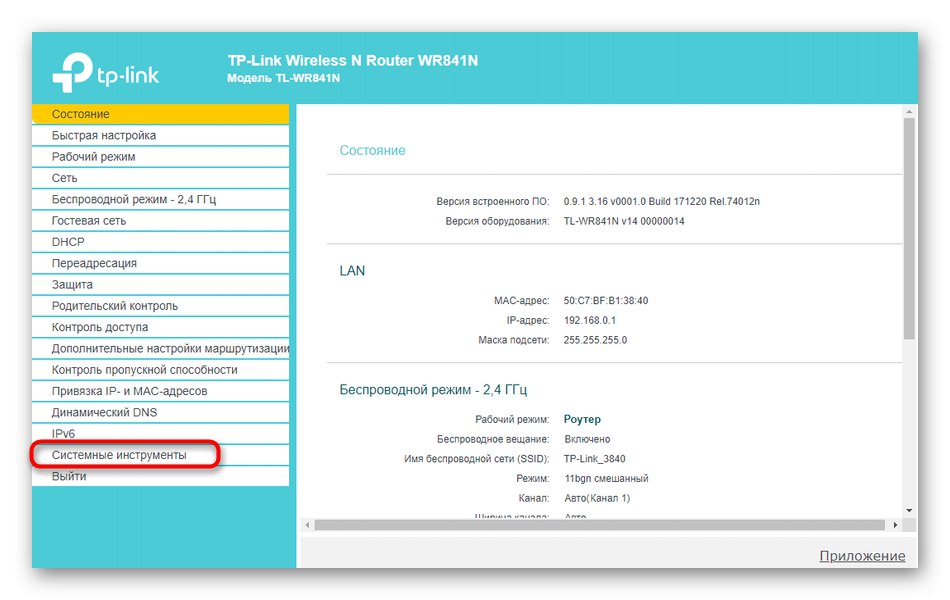Click the SSID value TP-Link_3840
The width and height of the screenshot is (950, 600).
pos(594,459)
